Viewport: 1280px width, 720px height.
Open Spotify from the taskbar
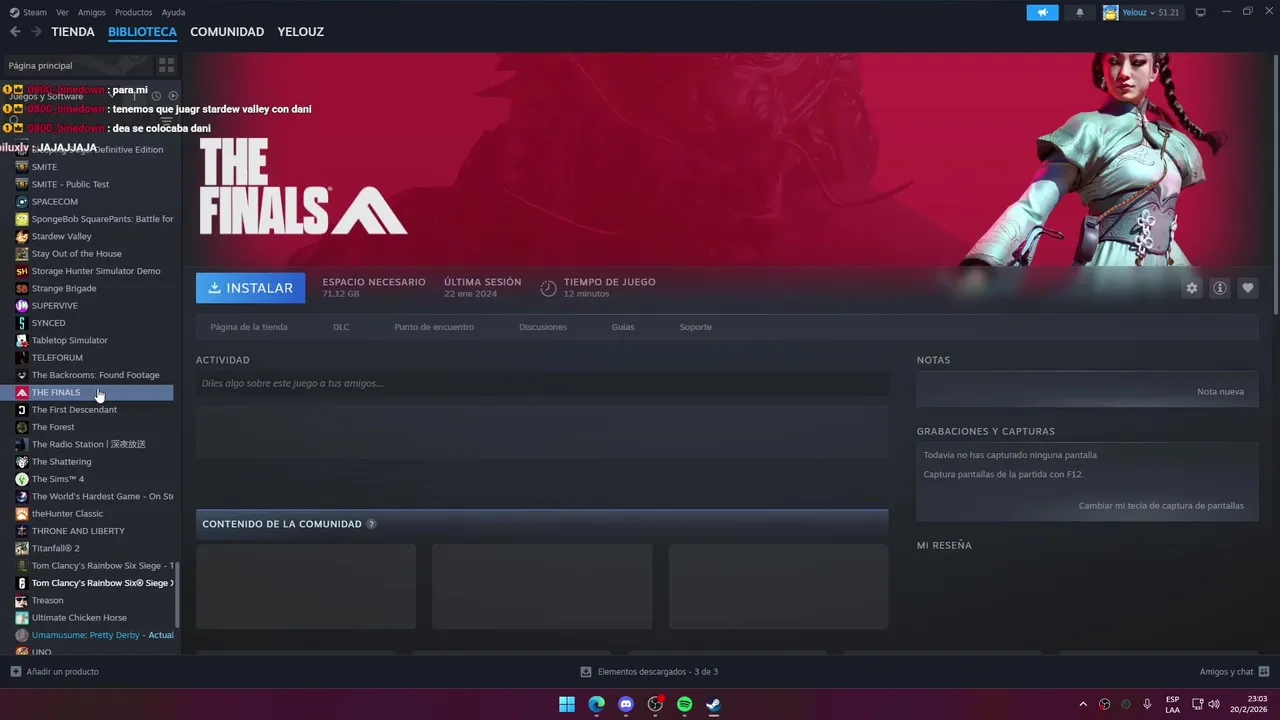coord(684,704)
